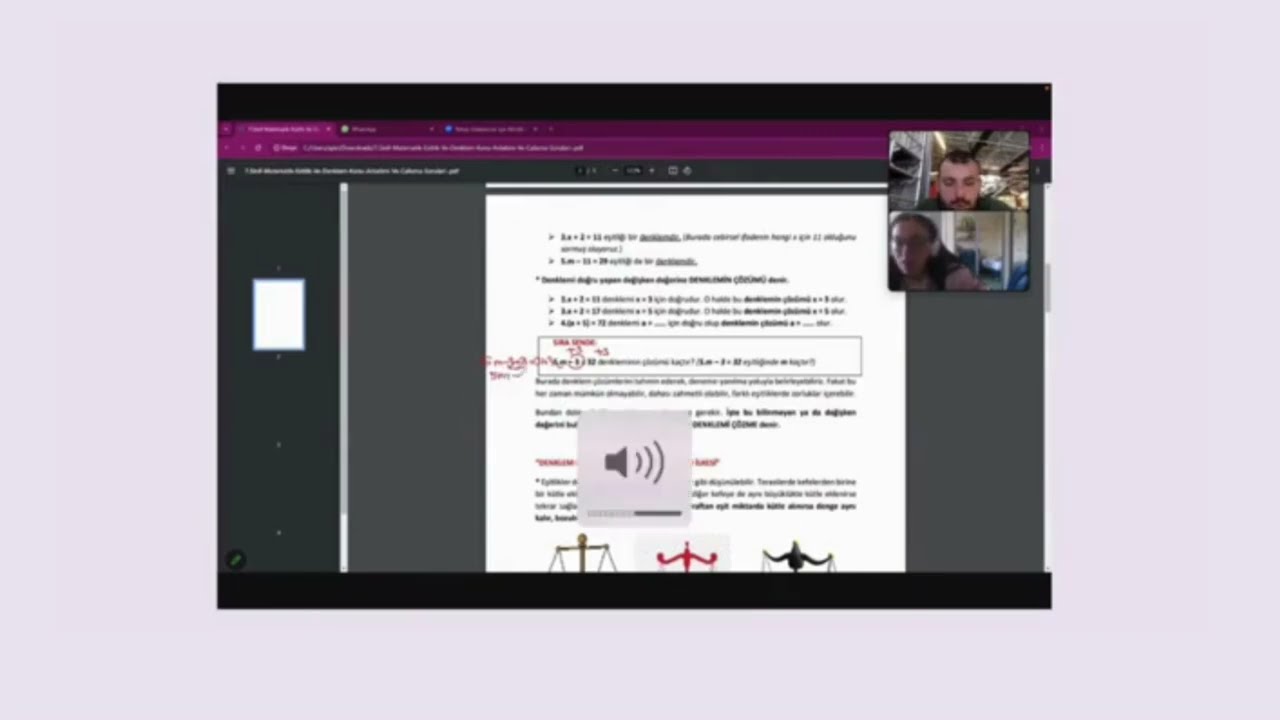The width and height of the screenshot is (1280, 720).
Task: Click the red 'DENKLEM' section heading
Action: 627,462
